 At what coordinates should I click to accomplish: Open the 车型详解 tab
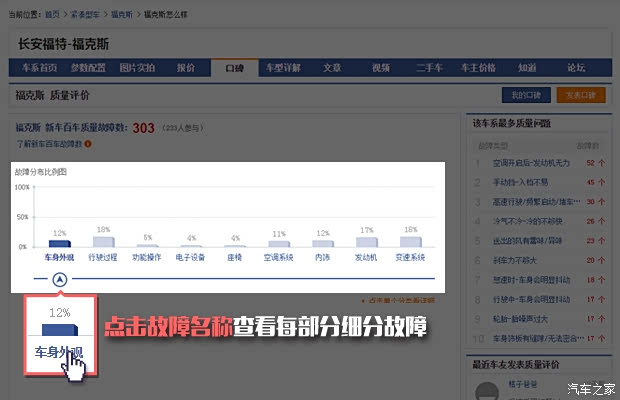coord(283,68)
